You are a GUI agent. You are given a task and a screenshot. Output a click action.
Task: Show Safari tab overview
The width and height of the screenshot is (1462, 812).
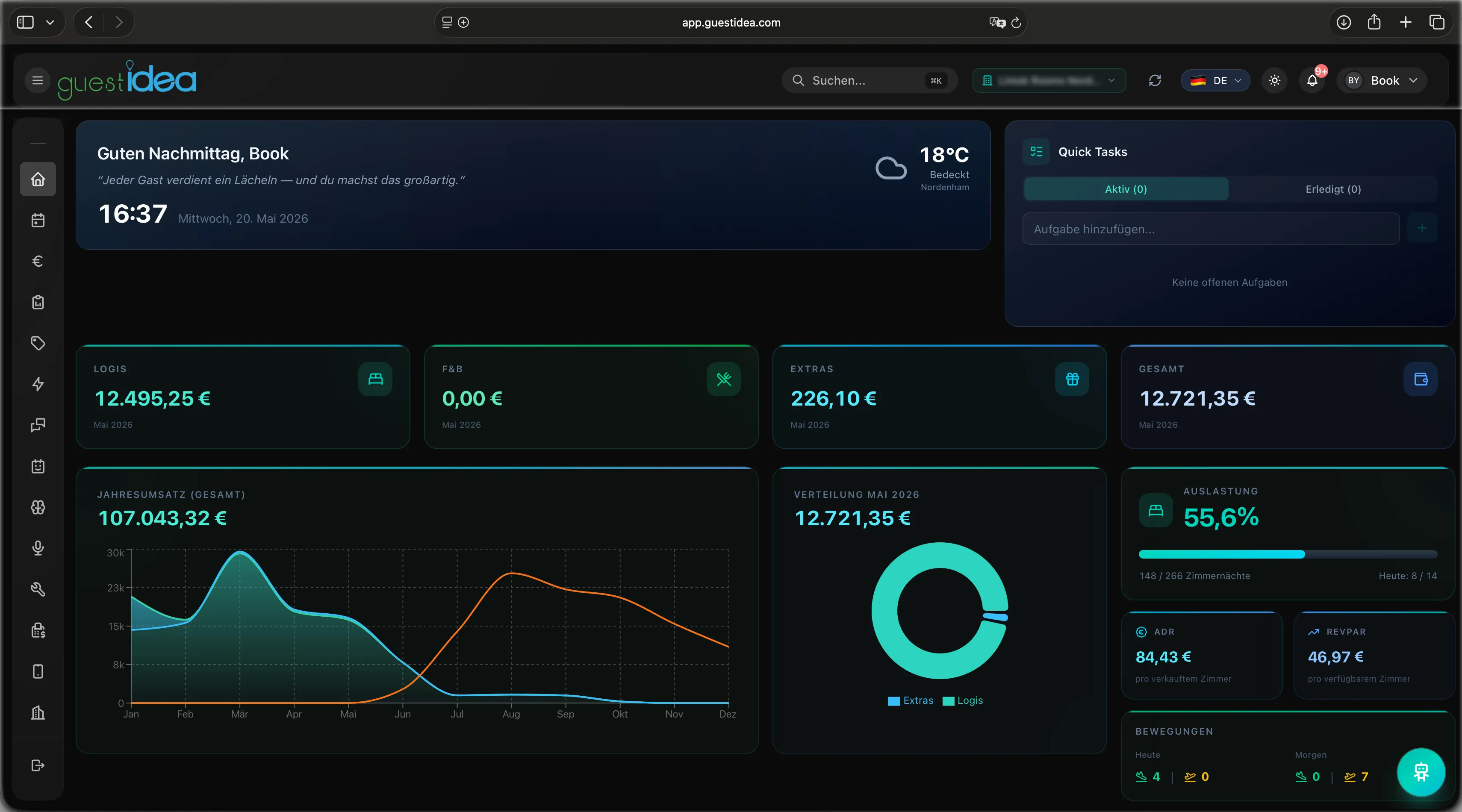pos(1437,22)
